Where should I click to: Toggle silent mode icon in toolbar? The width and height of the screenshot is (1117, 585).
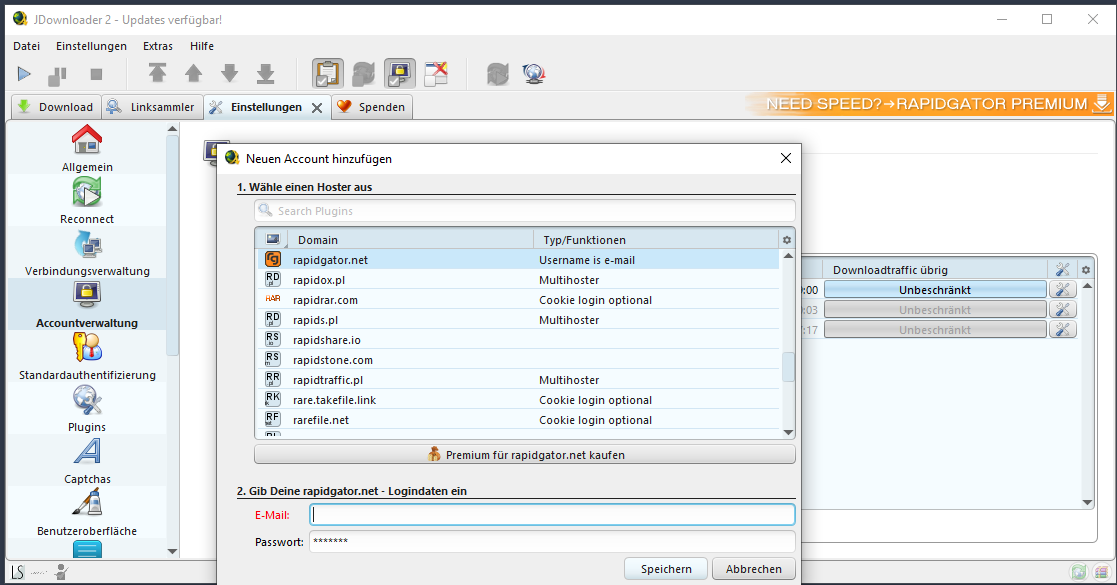click(x=436, y=73)
